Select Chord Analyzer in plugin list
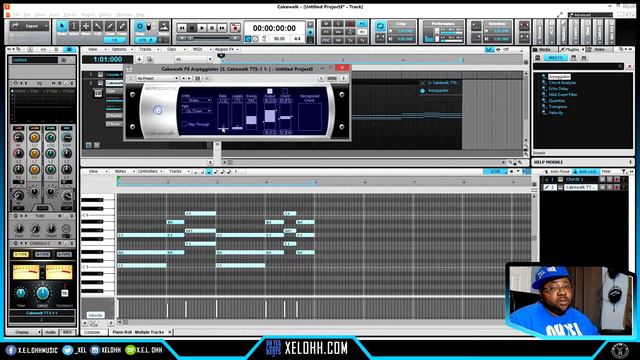The height and width of the screenshot is (360, 640). click(x=562, y=83)
